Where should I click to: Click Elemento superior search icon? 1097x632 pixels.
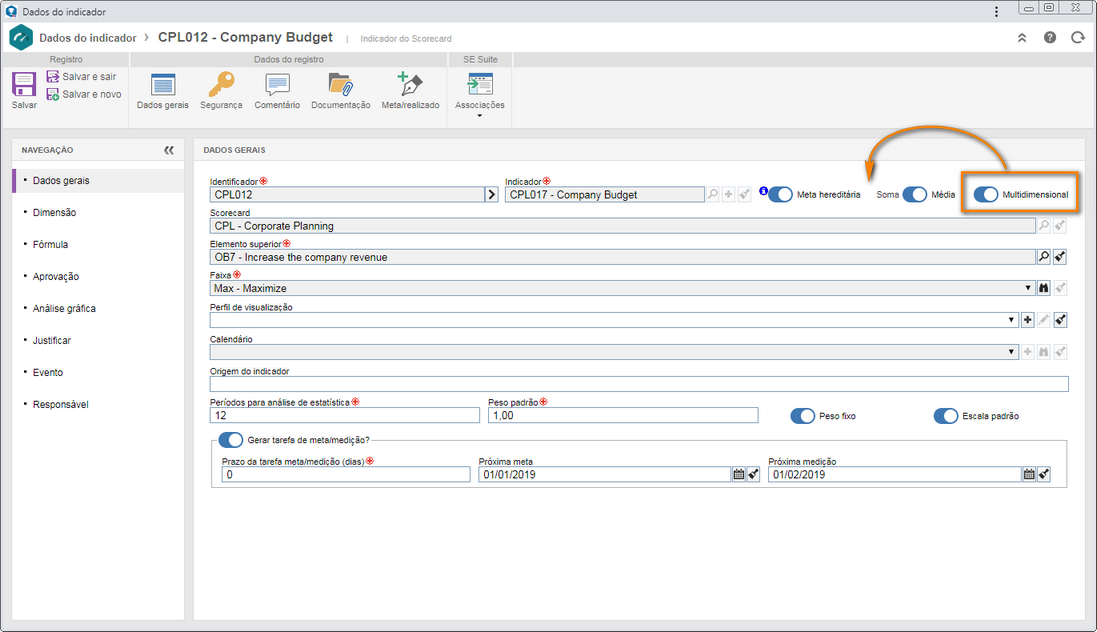coord(1044,257)
